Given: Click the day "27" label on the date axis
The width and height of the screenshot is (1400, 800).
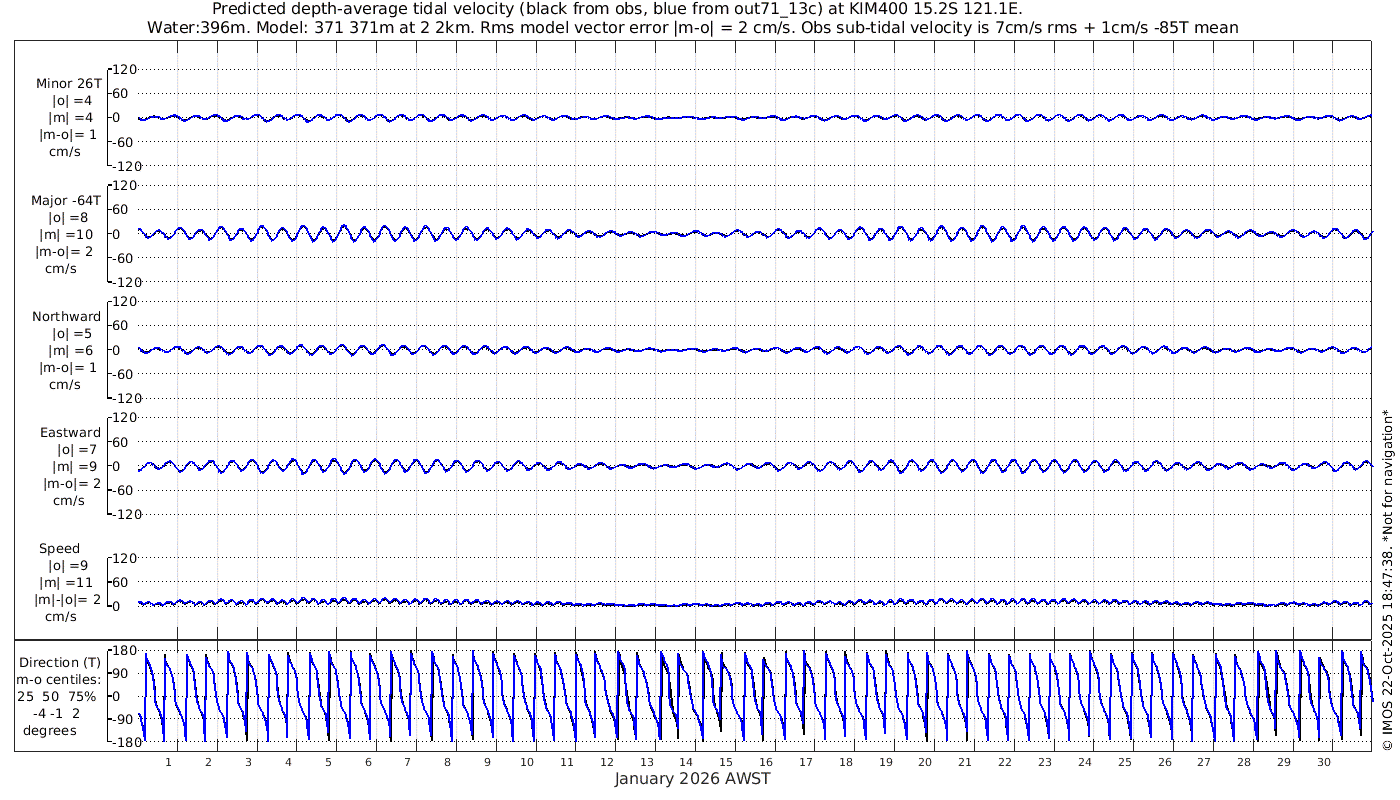Looking at the screenshot, I should coord(1204,762).
